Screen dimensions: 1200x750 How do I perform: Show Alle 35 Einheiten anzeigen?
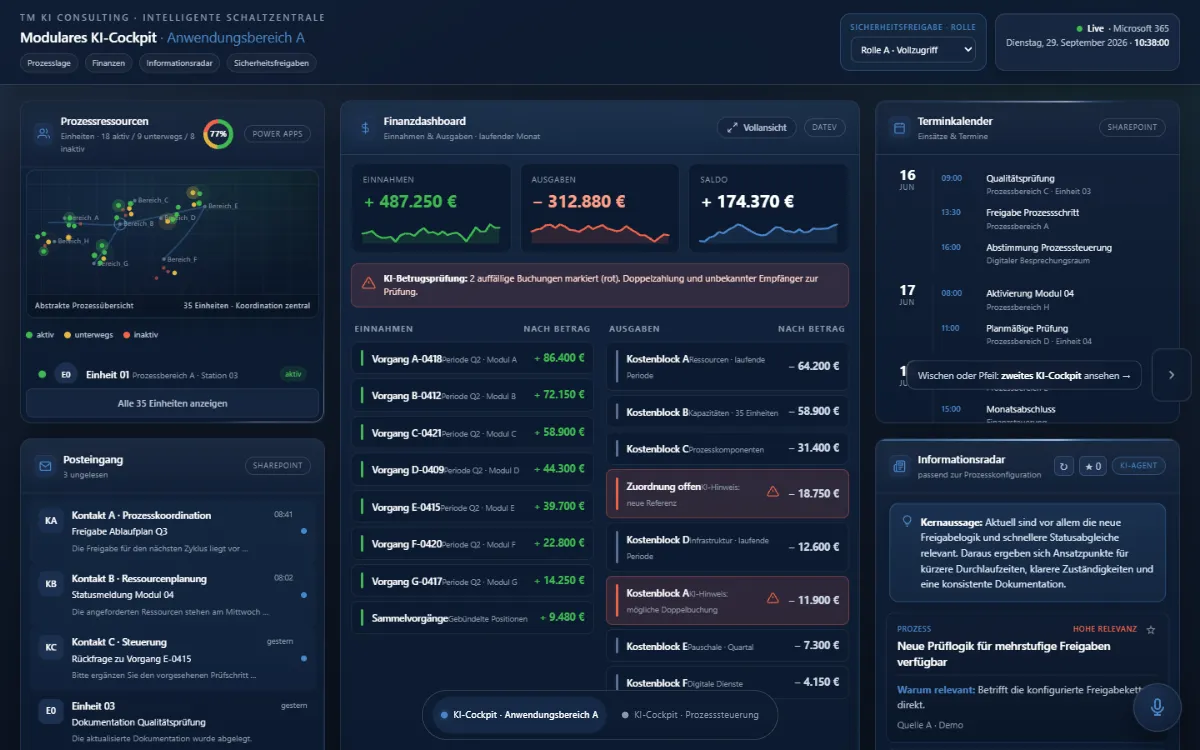click(172, 403)
